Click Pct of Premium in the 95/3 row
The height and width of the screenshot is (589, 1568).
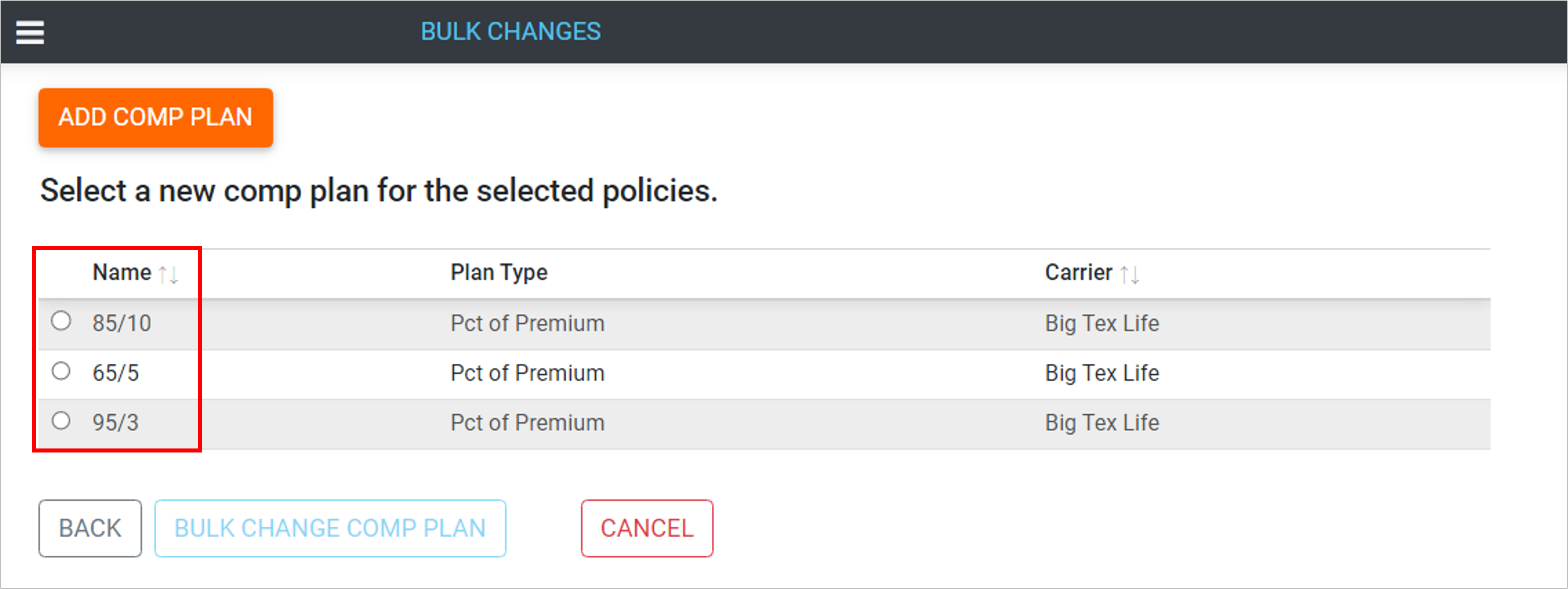pyautogui.click(x=527, y=423)
